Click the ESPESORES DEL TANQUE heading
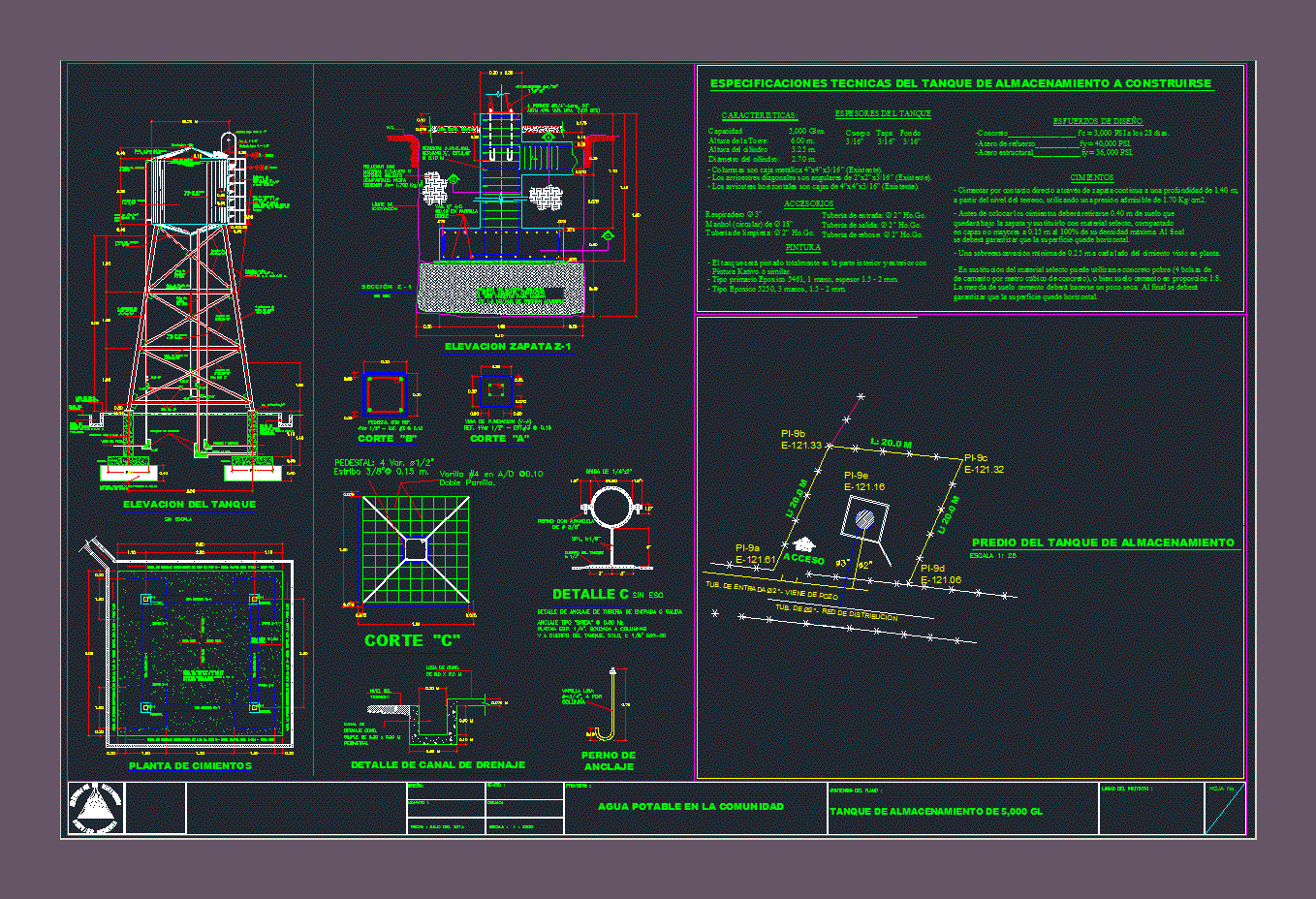The width and height of the screenshot is (1316, 899). tap(883, 113)
